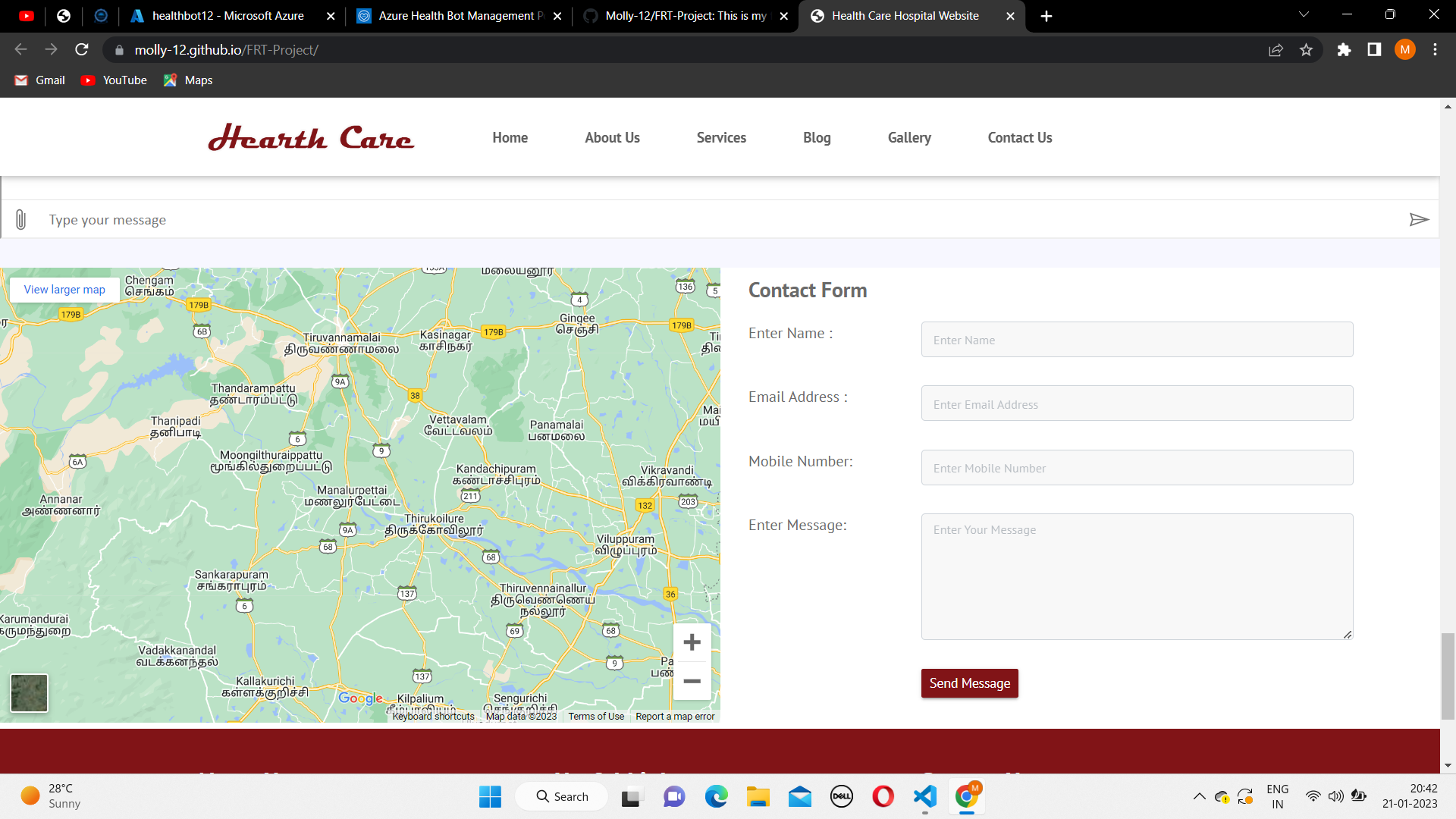Zoom in on the map
Screen dimensions: 1456x819
(x=692, y=643)
